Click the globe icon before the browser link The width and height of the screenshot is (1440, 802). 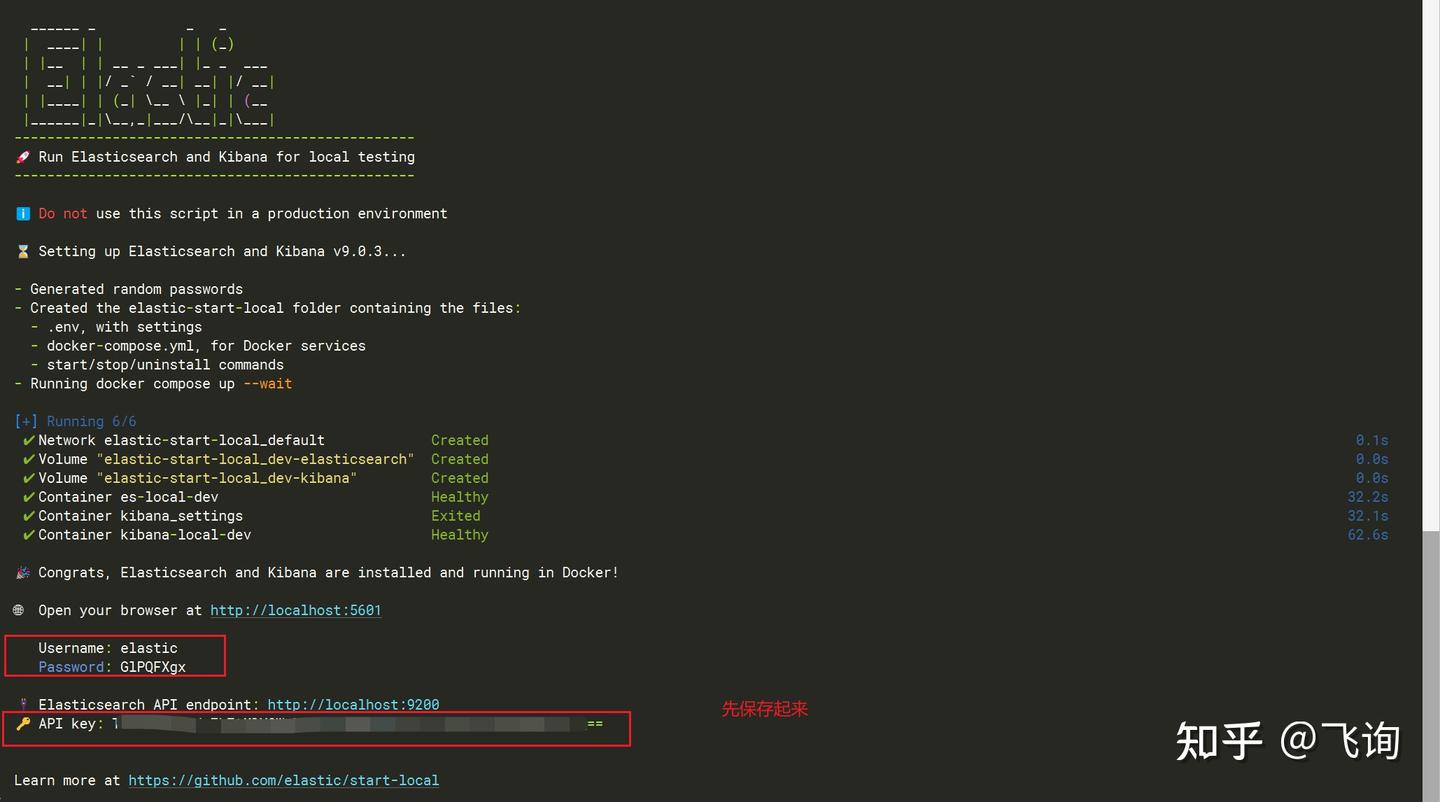(19, 610)
